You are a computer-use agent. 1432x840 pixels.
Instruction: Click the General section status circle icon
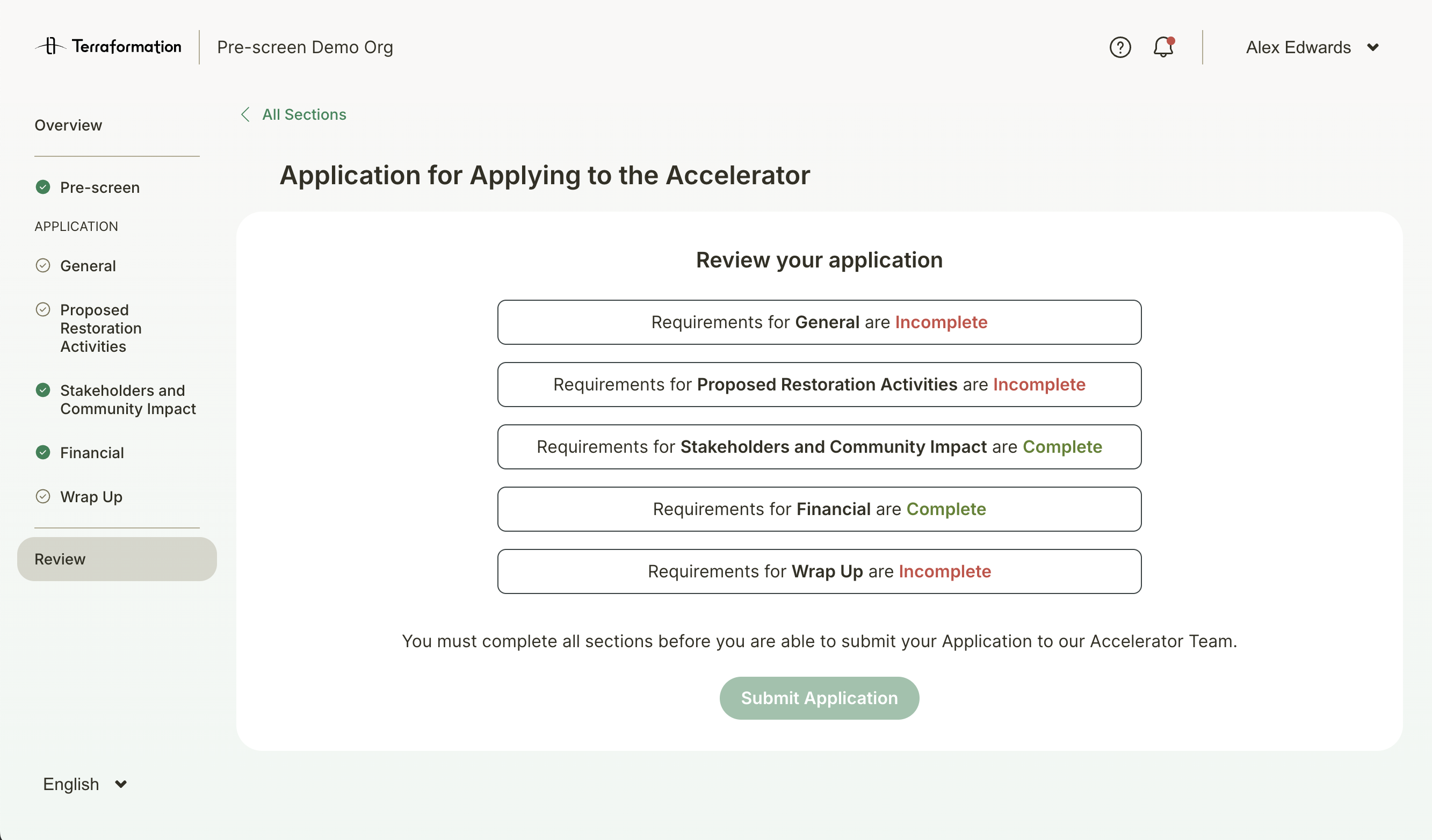tap(42, 265)
